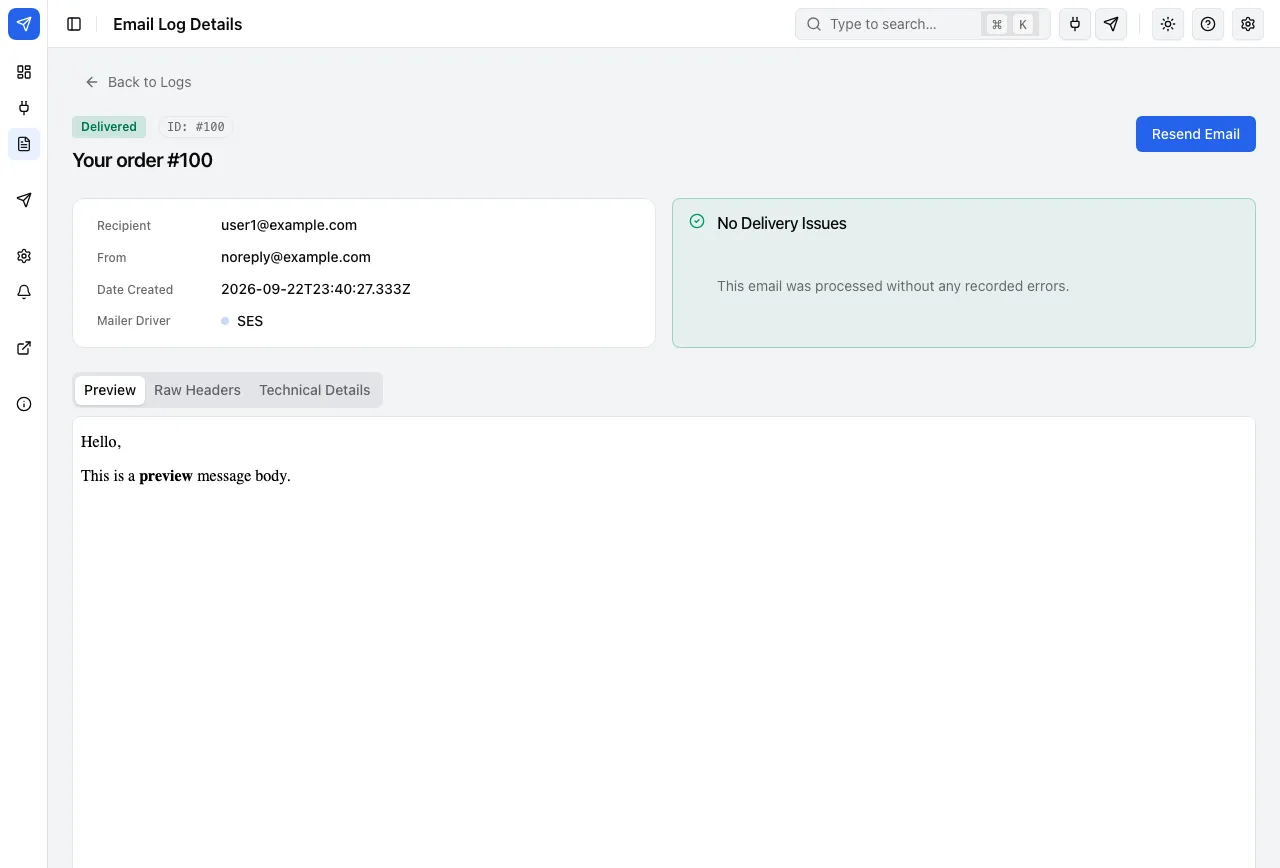Click the paper plane icon in top toolbar

pyautogui.click(x=1111, y=24)
